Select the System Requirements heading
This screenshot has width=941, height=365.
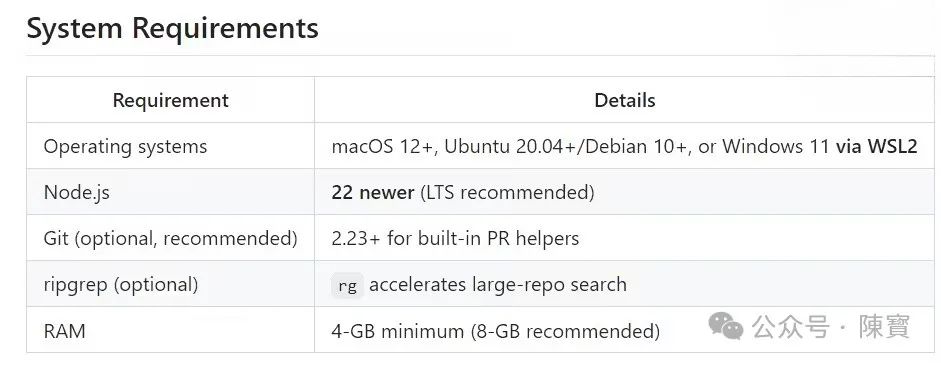[x=173, y=28]
